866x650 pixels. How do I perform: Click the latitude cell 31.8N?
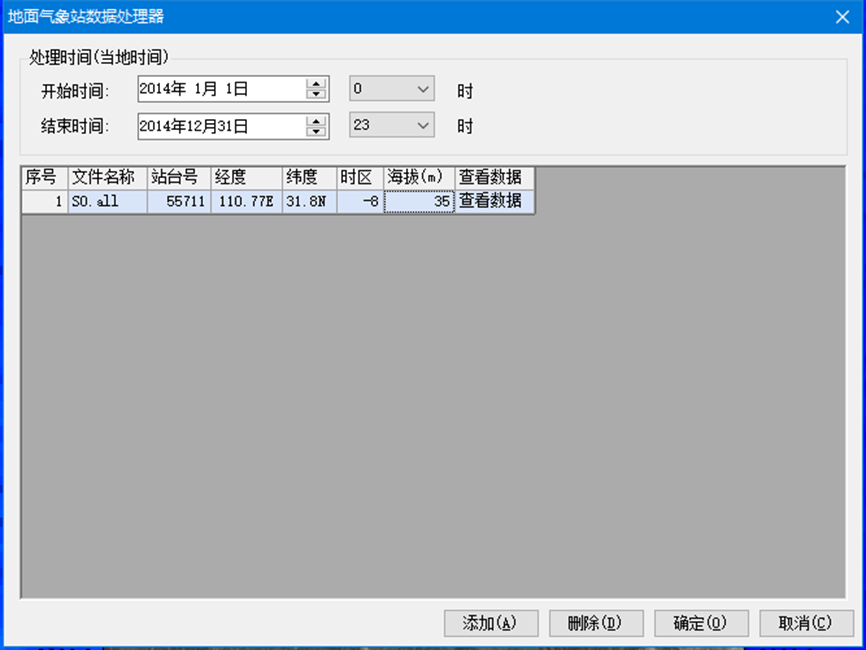coord(309,201)
